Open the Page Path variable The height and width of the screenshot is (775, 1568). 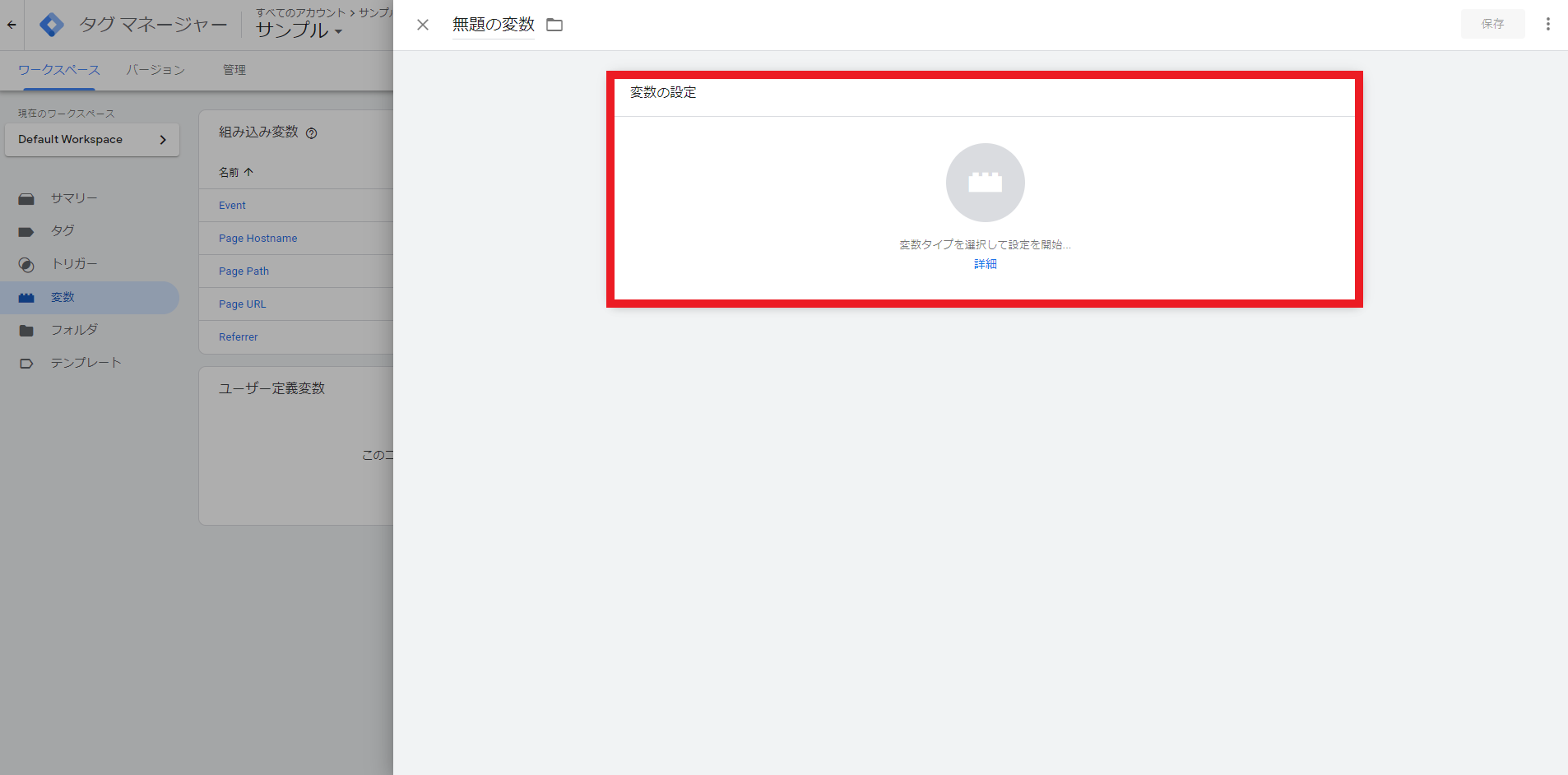(244, 271)
